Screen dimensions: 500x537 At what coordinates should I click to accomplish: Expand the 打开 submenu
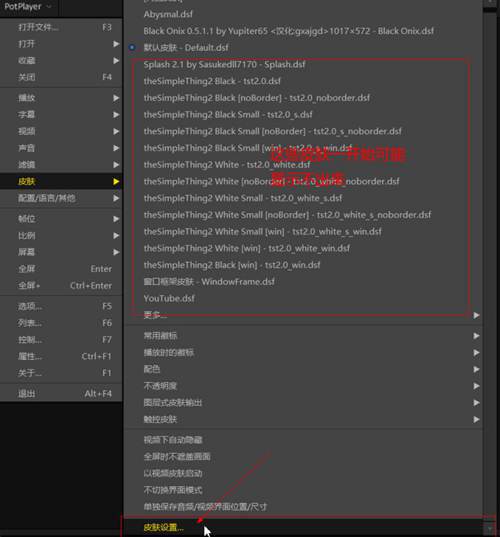[61, 44]
